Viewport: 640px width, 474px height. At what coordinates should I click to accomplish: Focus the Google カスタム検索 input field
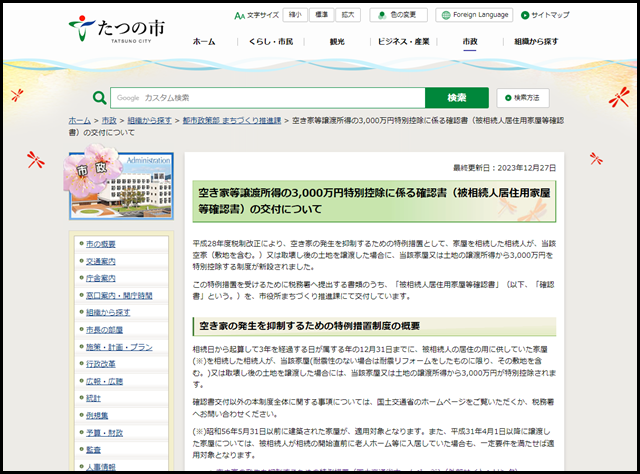[268, 98]
